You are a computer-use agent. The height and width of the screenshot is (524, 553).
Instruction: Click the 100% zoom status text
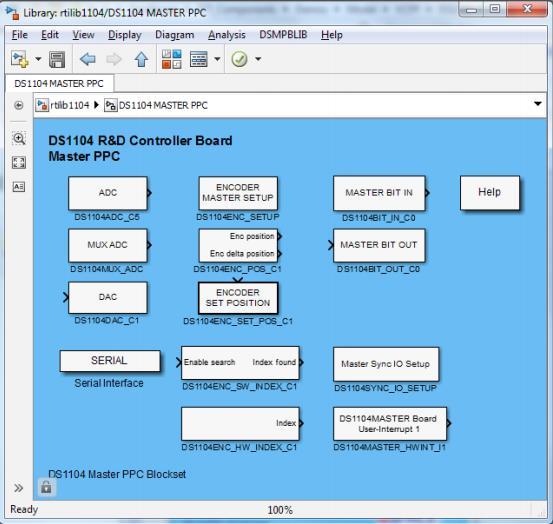[x=280, y=510]
